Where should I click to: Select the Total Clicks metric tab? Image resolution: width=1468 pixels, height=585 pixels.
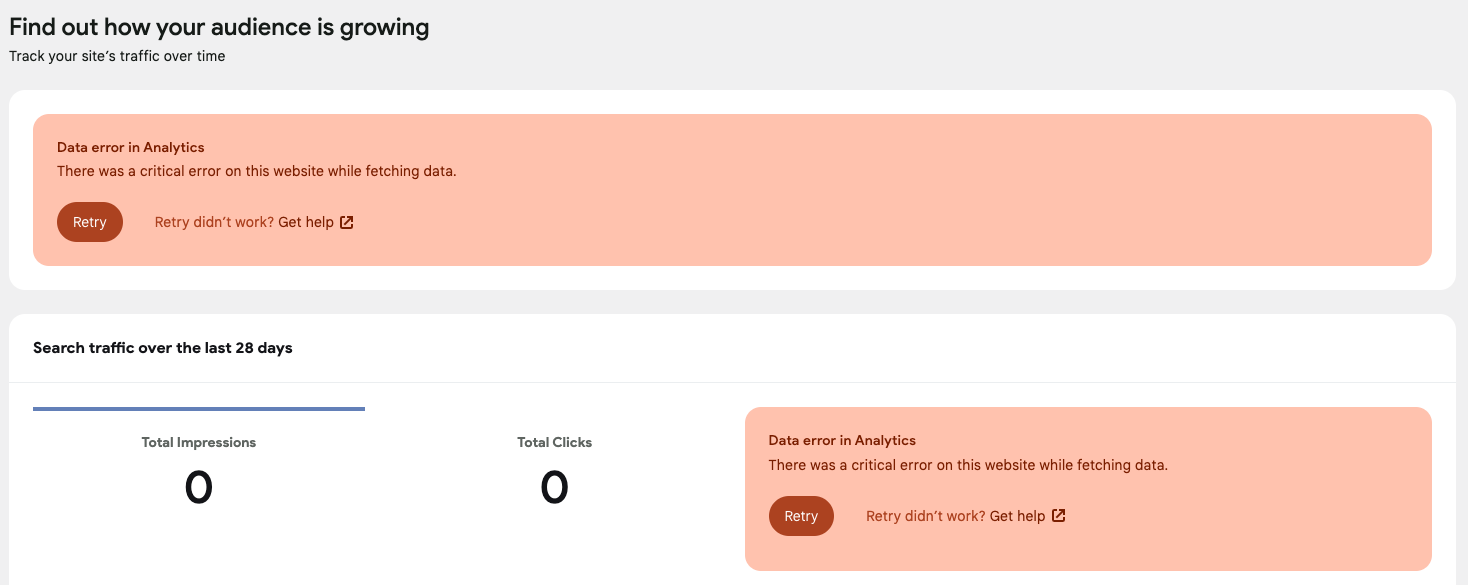point(553,441)
